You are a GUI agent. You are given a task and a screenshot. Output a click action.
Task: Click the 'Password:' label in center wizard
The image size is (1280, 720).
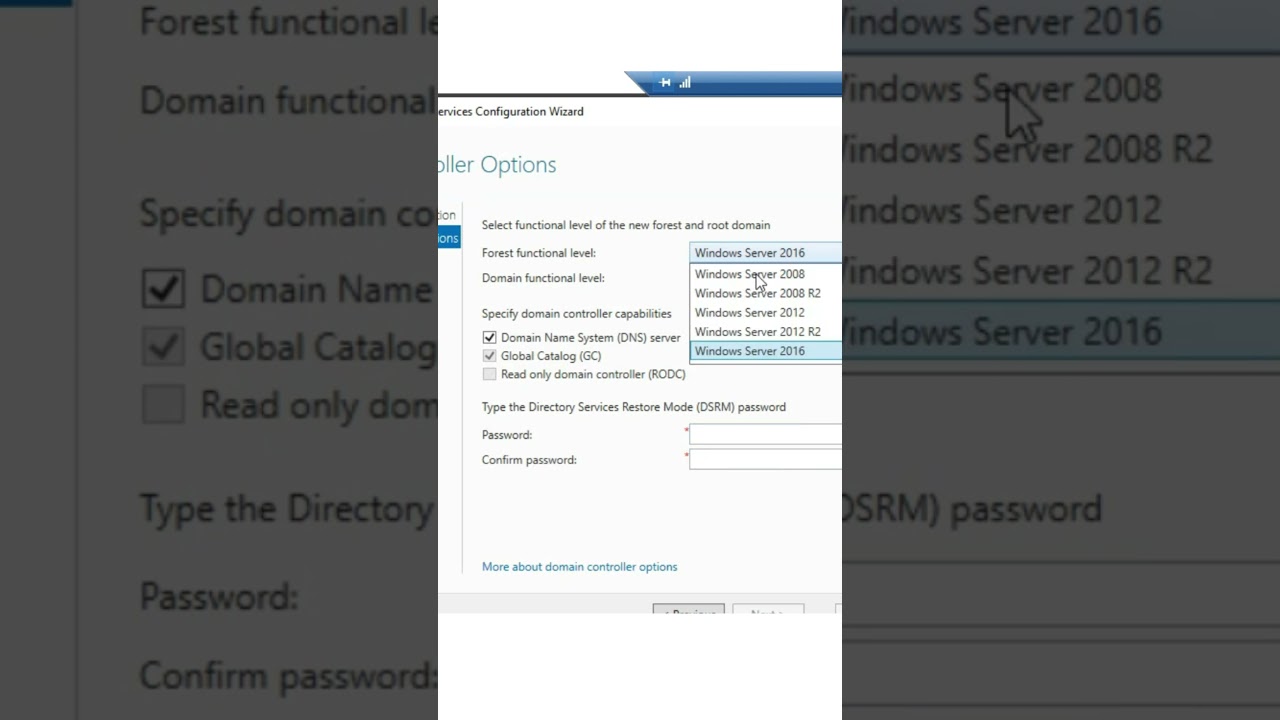[507, 435]
